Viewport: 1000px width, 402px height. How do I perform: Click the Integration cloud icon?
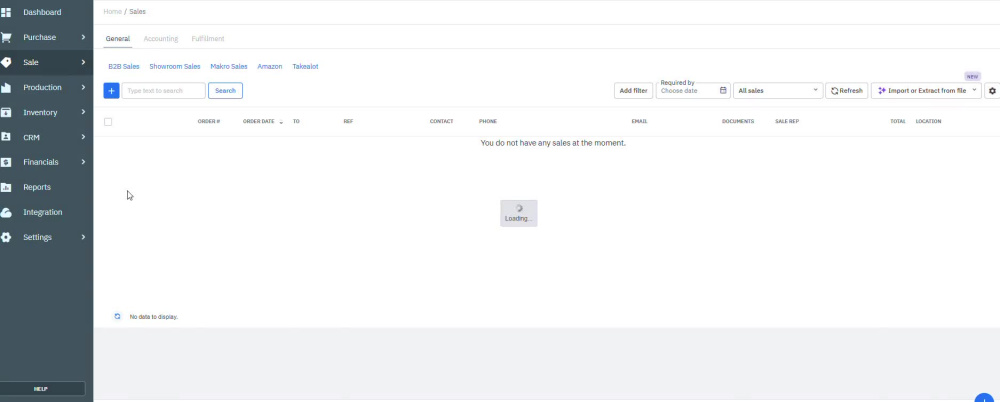coord(6,212)
